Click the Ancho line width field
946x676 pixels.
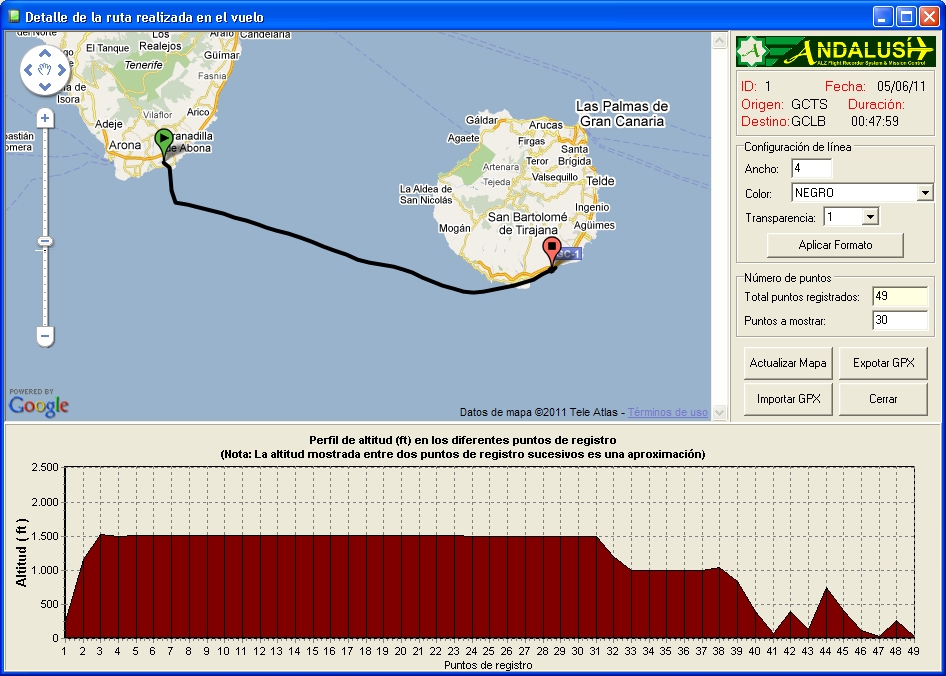[x=811, y=168]
